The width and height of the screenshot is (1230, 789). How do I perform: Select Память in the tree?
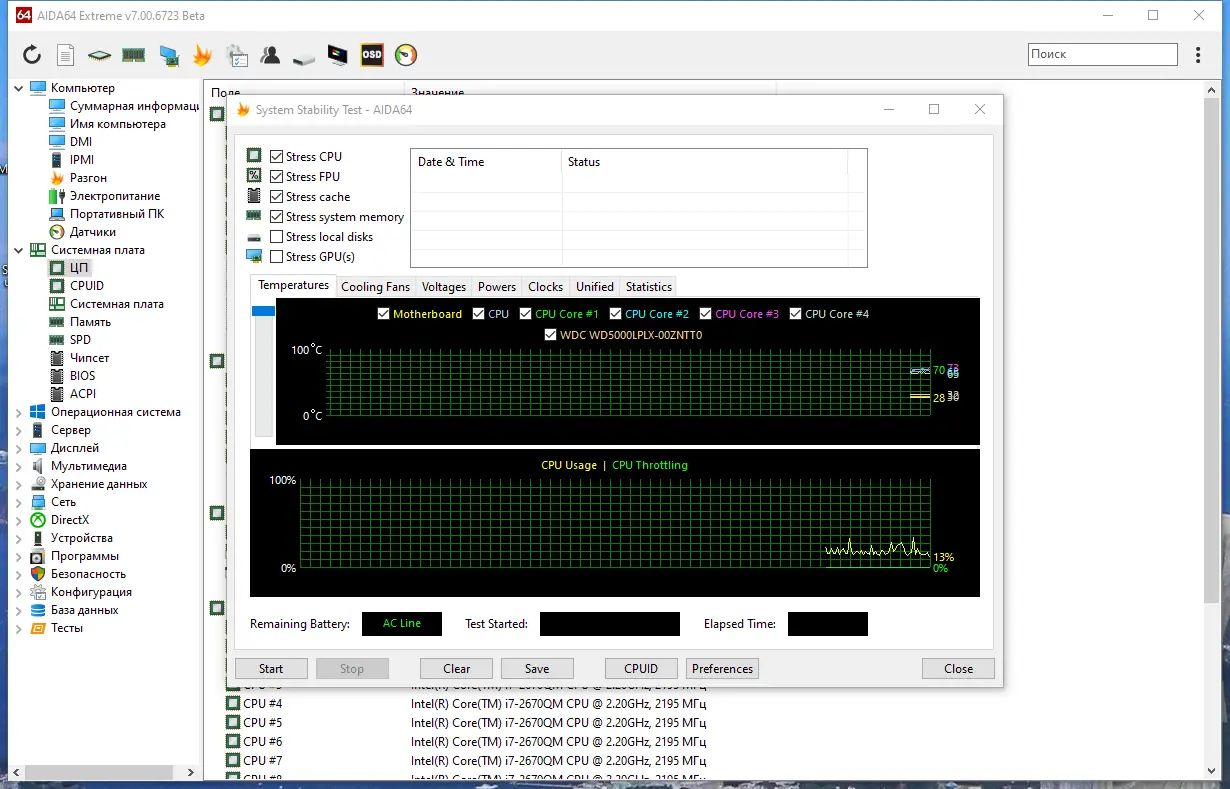click(x=91, y=322)
